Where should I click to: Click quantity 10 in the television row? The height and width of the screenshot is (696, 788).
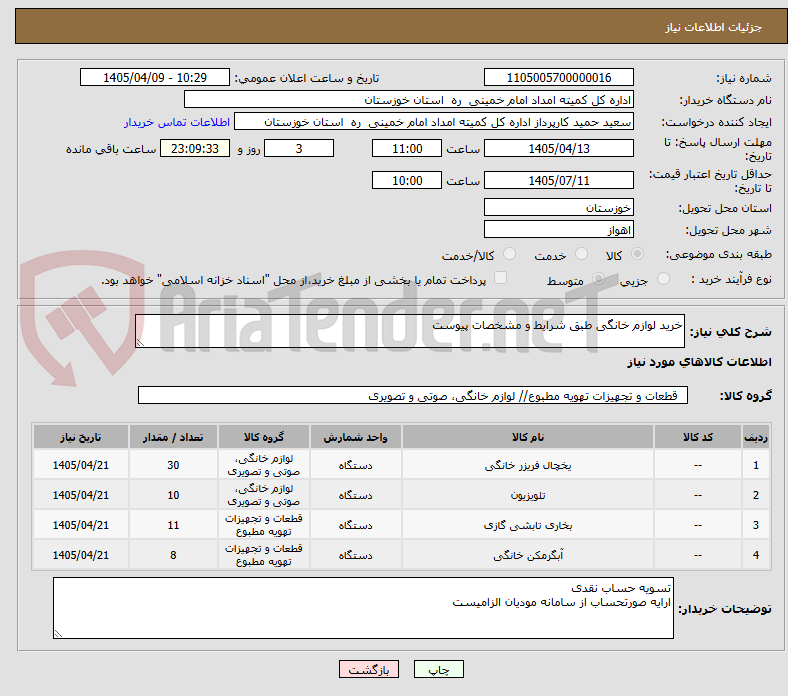click(173, 495)
